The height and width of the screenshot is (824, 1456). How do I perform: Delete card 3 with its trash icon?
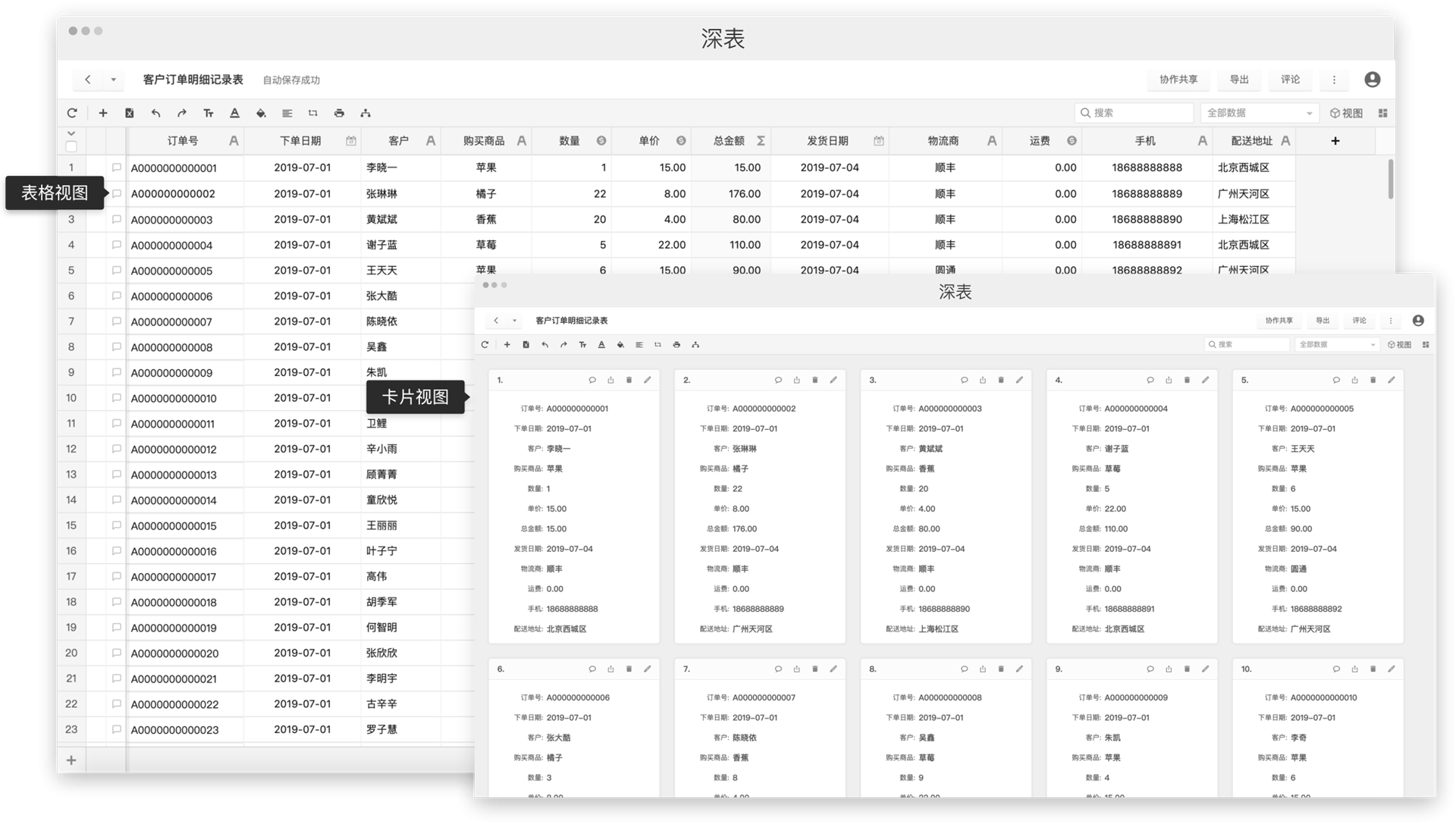1001,380
